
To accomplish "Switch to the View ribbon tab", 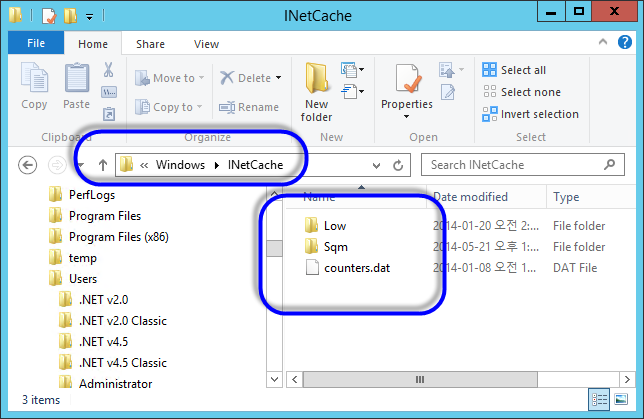I will (206, 44).
